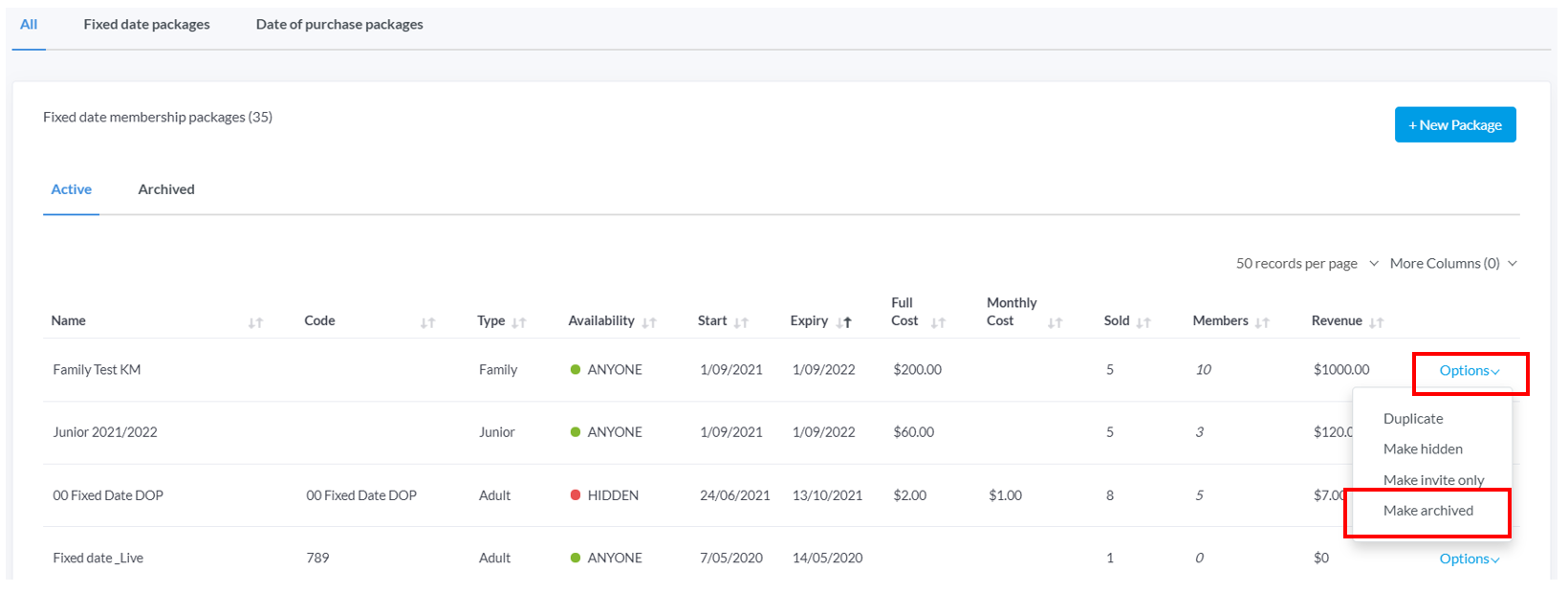Click the Fixed date membership packages (35) heading

click(x=158, y=118)
